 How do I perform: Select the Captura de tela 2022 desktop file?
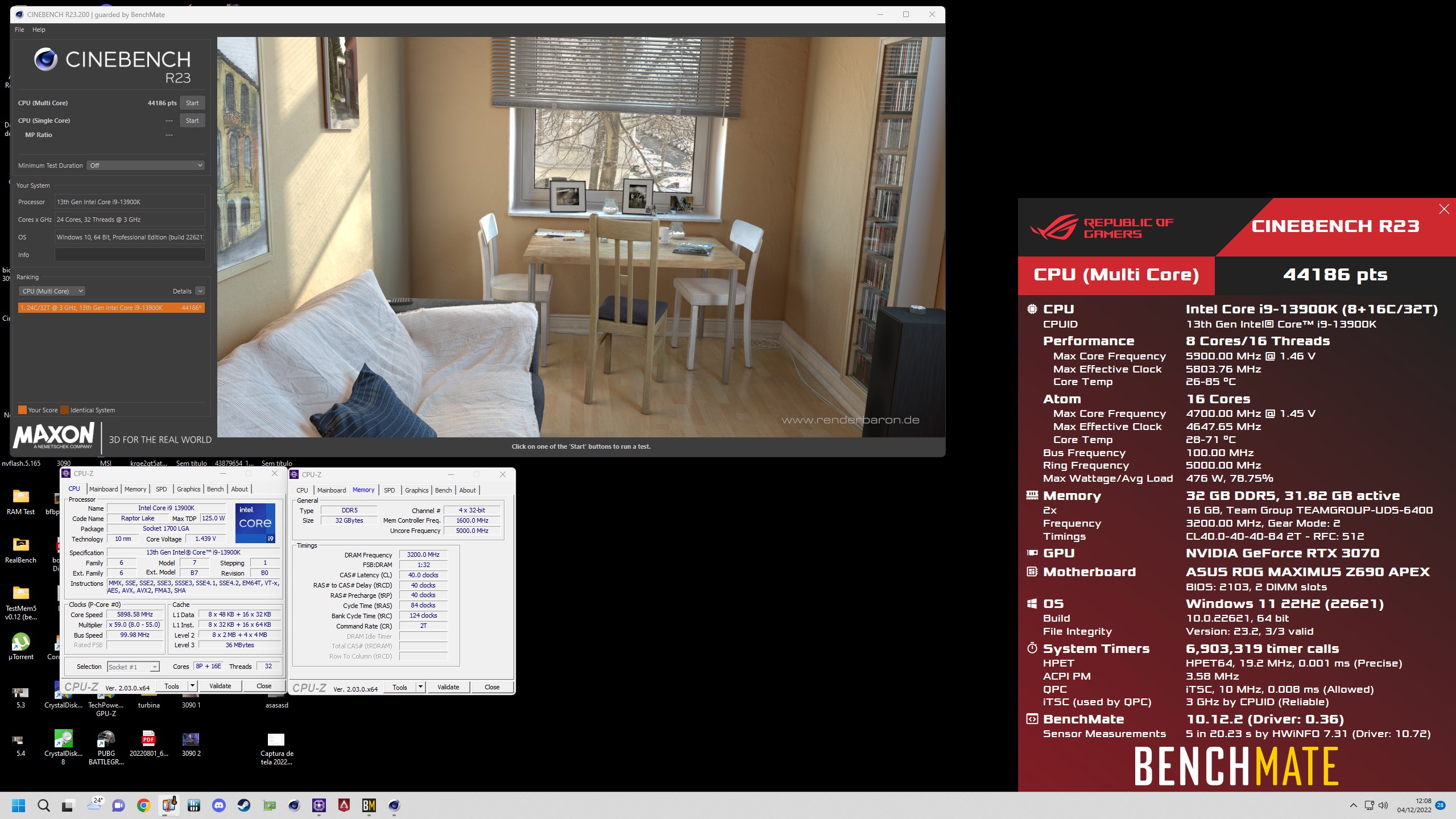tap(276, 748)
